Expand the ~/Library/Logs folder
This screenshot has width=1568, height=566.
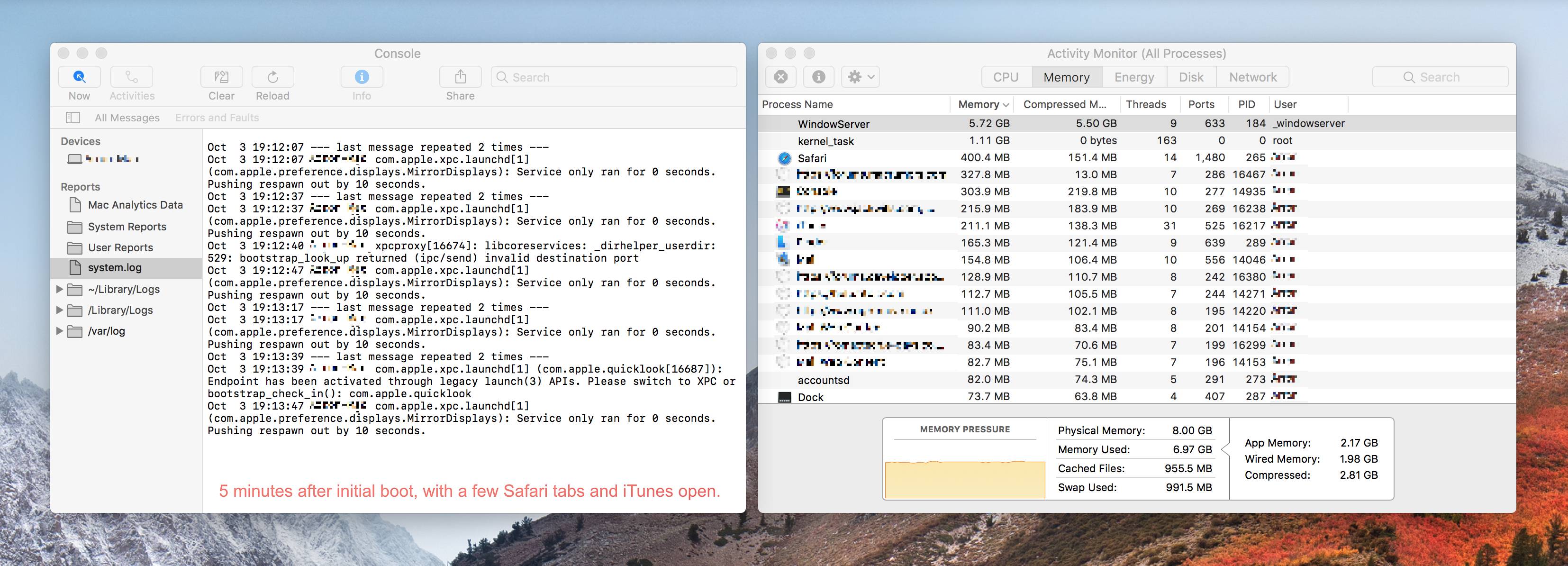click(60, 289)
